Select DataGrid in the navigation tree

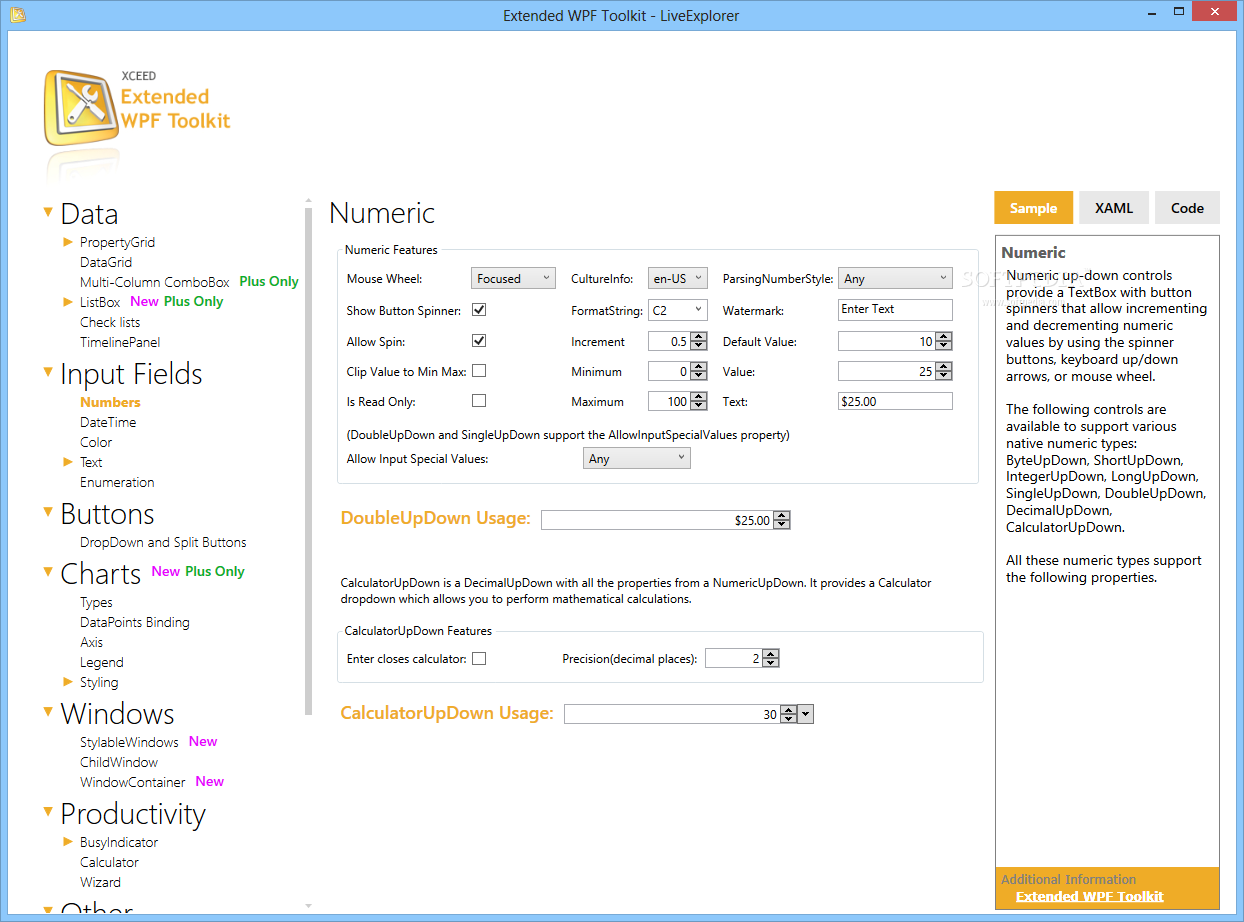click(106, 262)
